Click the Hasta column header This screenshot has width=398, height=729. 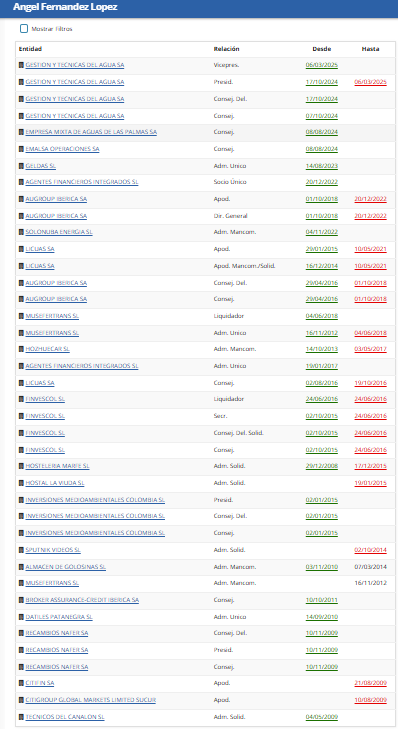370,49
